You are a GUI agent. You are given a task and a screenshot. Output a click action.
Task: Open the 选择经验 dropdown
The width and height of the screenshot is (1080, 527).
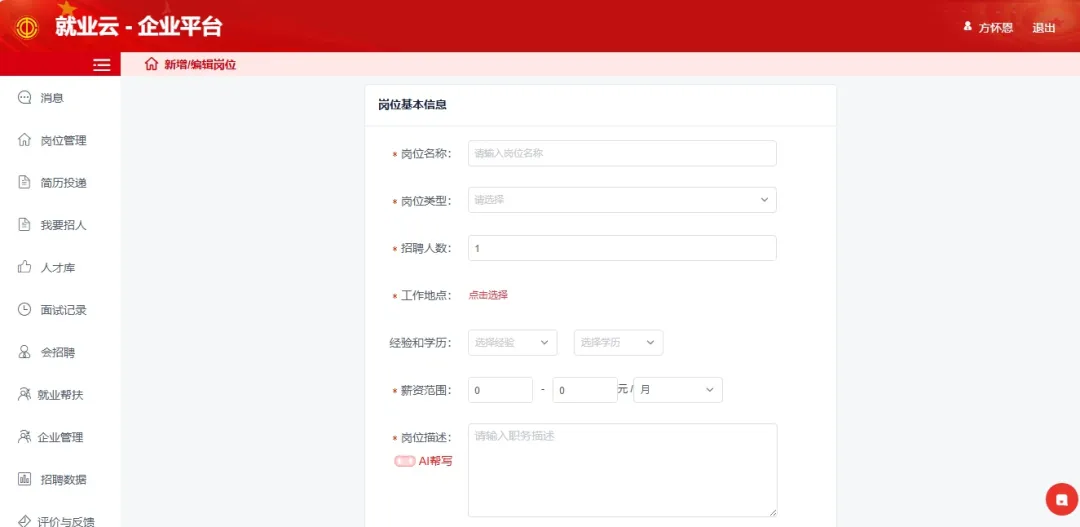[x=512, y=342]
